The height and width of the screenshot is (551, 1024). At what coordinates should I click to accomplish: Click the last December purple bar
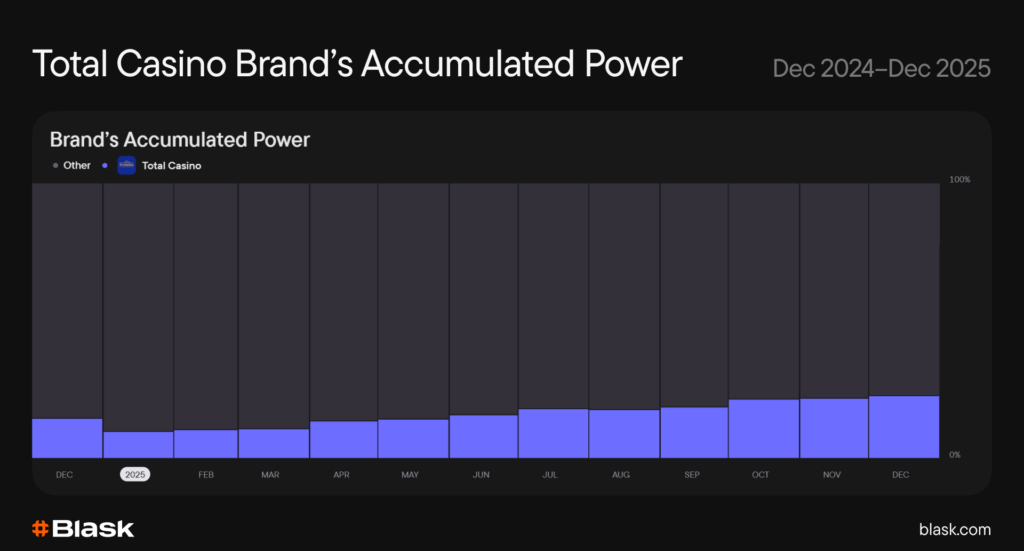click(x=903, y=427)
